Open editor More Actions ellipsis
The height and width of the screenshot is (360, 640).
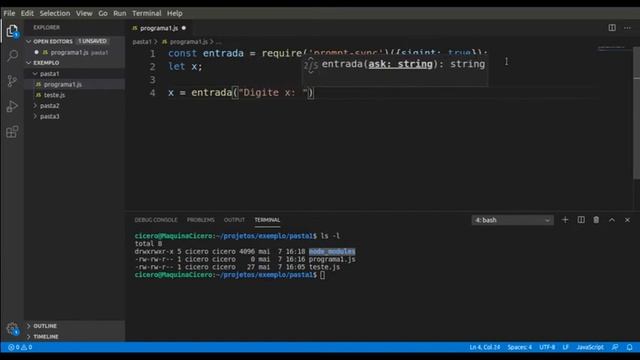[627, 28]
